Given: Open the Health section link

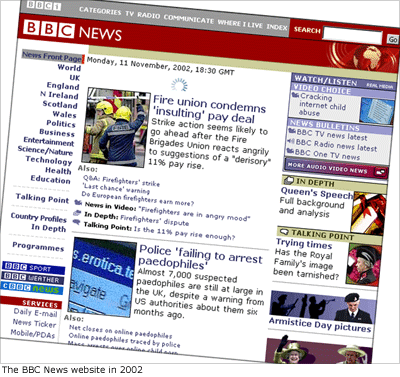Looking at the screenshot, I should click(58, 171).
